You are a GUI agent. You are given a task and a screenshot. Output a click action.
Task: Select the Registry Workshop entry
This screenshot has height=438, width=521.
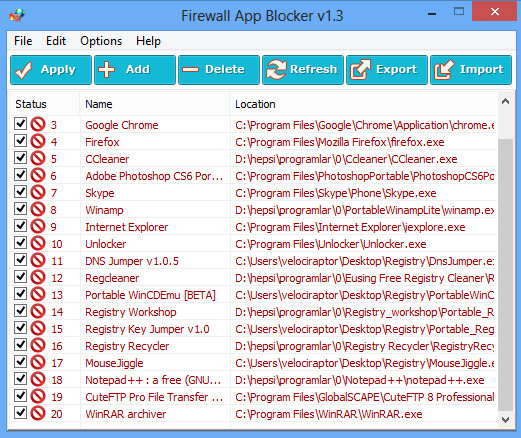[x=131, y=312]
